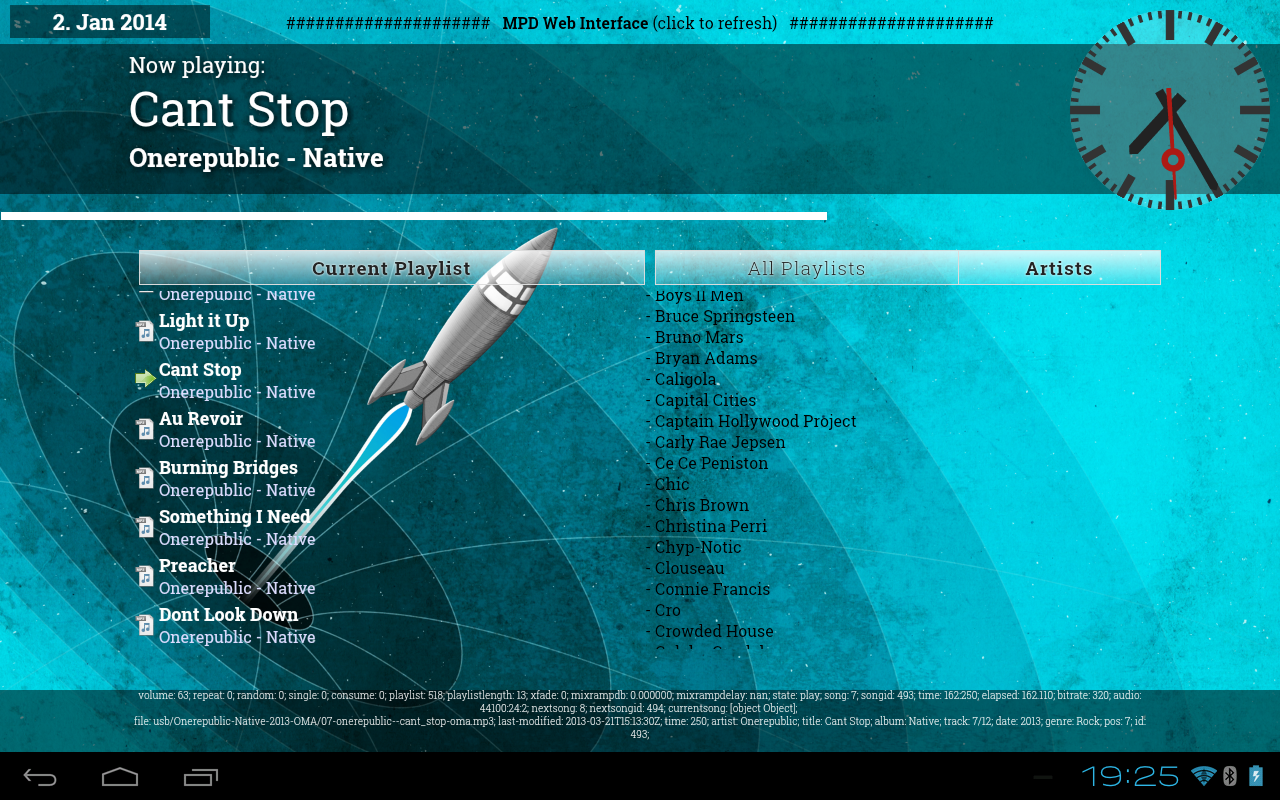Click the music file icon beside Preacher
Screen dimensions: 1280x800
coord(146,576)
